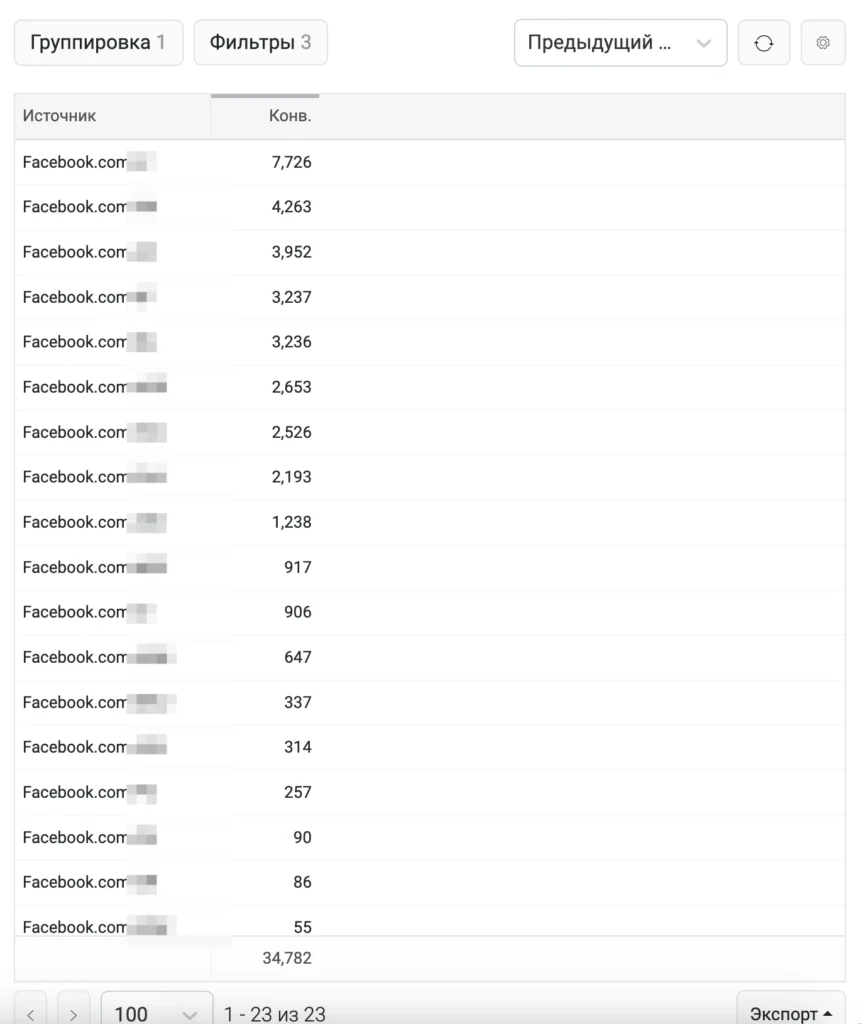861x1024 pixels.
Task: Select the row with 1,238 conversions
Action: pos(429,522)
